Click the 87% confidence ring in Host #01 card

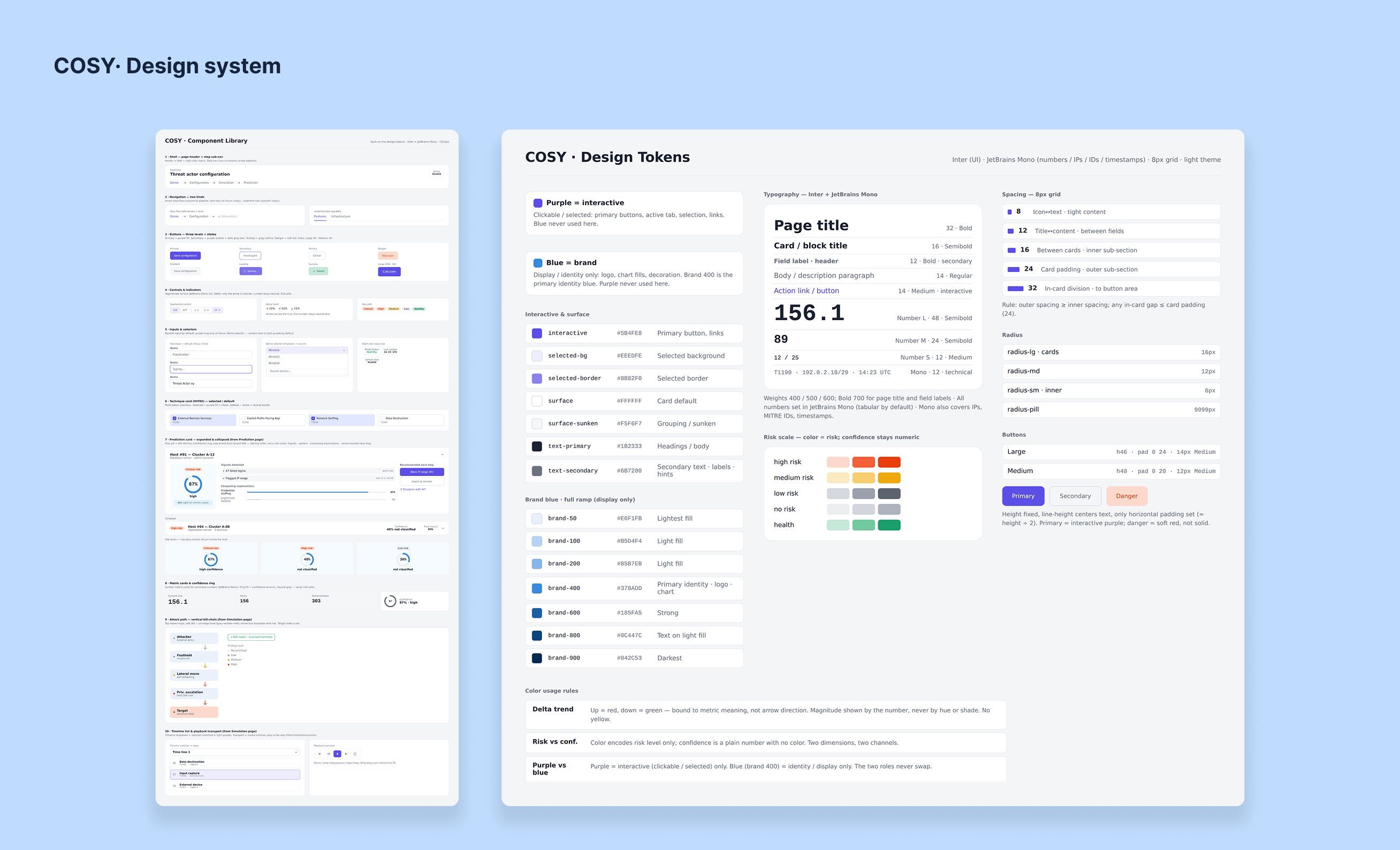point(194,484)
